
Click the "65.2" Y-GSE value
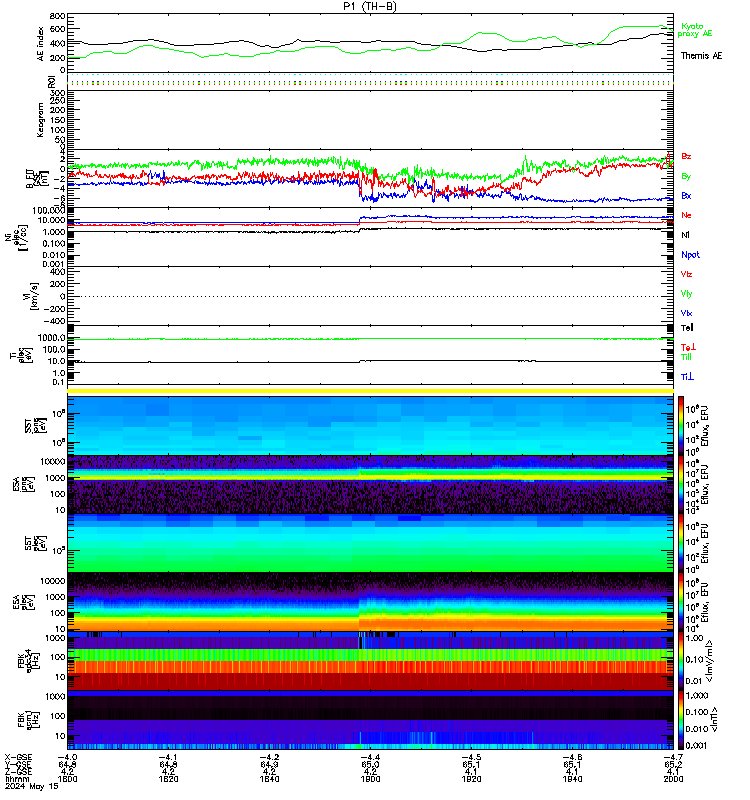point(673,765)
